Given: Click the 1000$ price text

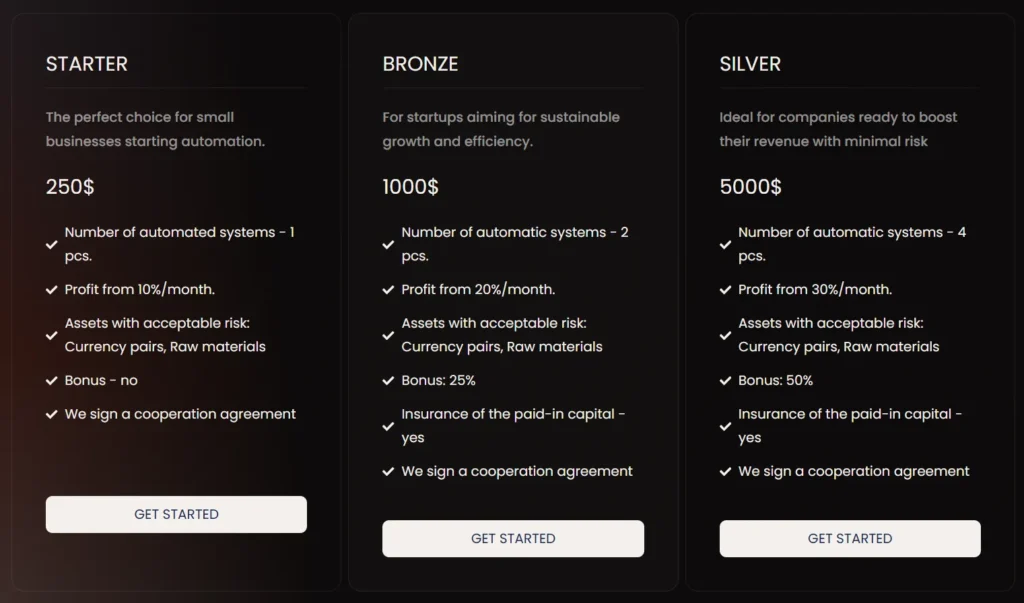Looking at the screenshot, I should click(x=410, y=187).
